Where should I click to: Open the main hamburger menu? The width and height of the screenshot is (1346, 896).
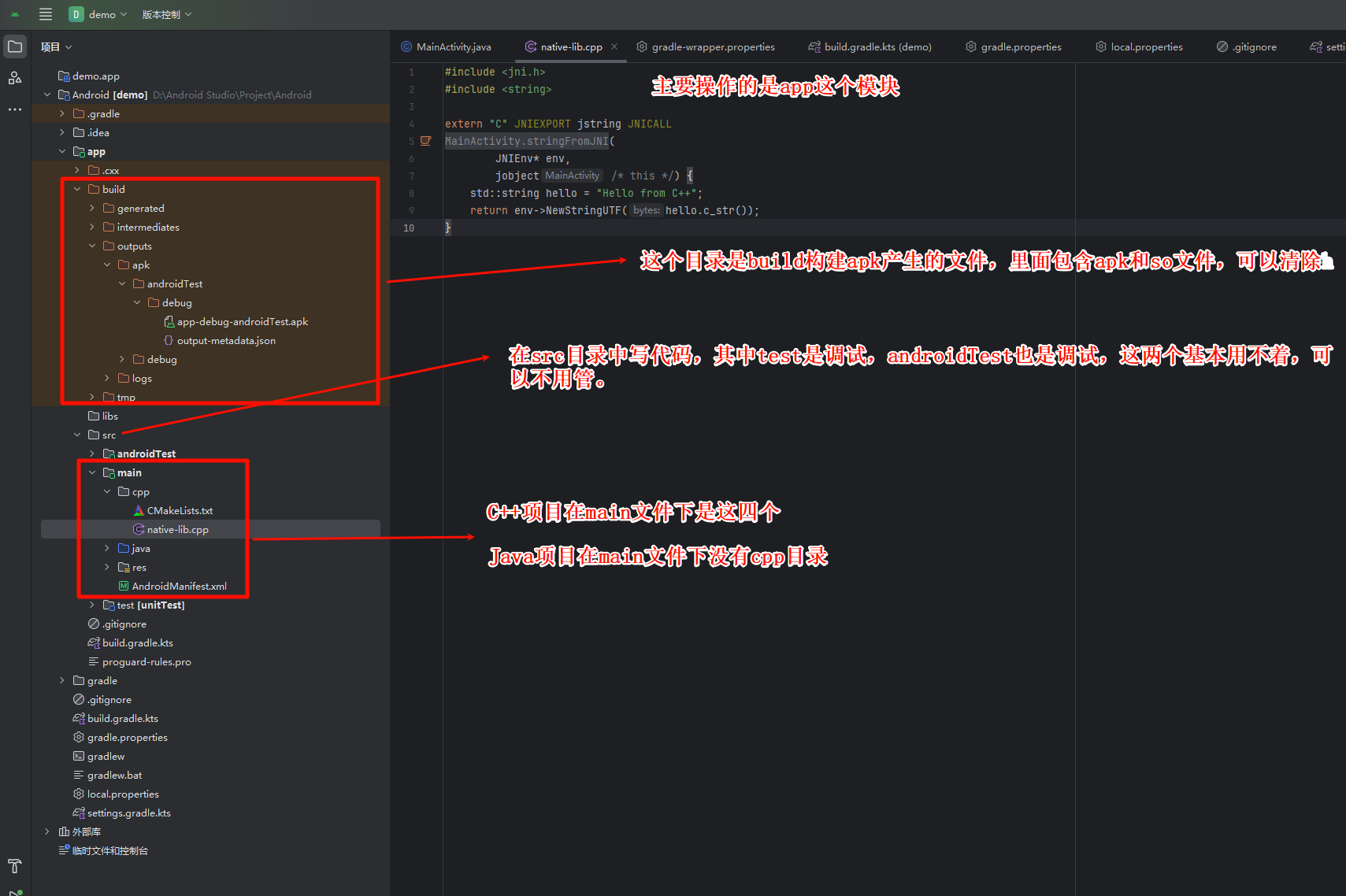coord(46,14)
